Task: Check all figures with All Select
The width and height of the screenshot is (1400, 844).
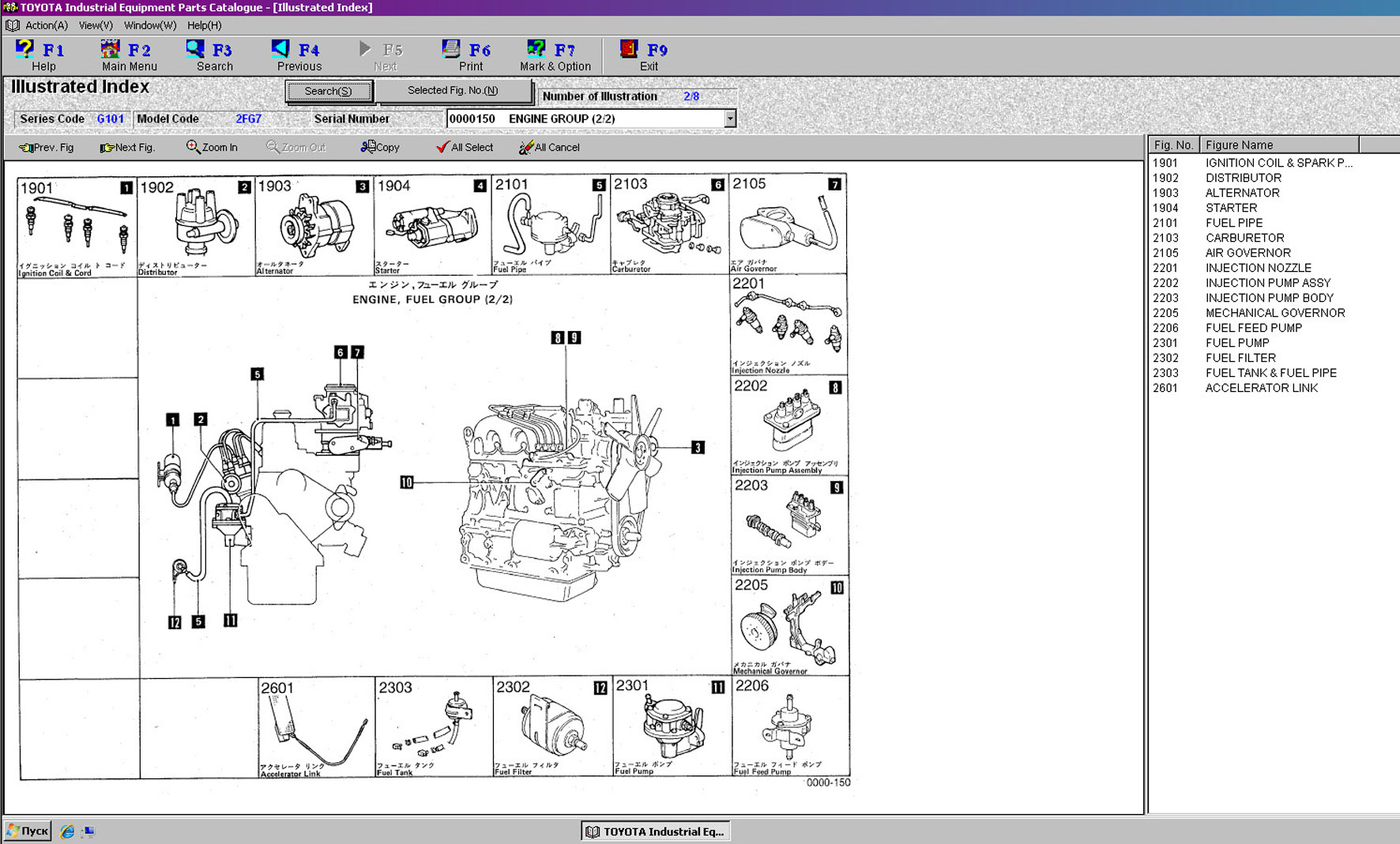Action: [465, 147]
